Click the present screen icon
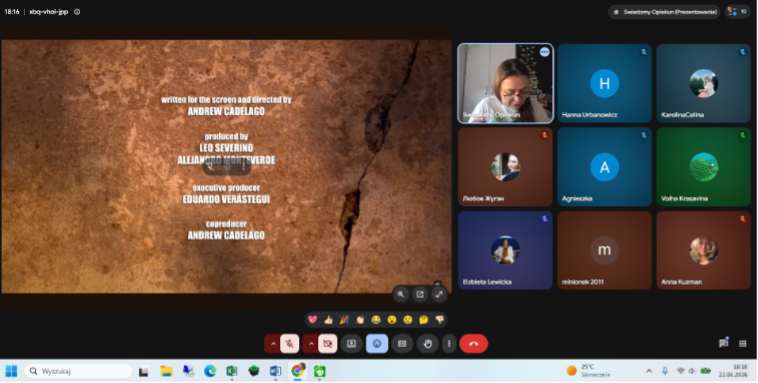This screenshot has height=383, width=758. 351,344
